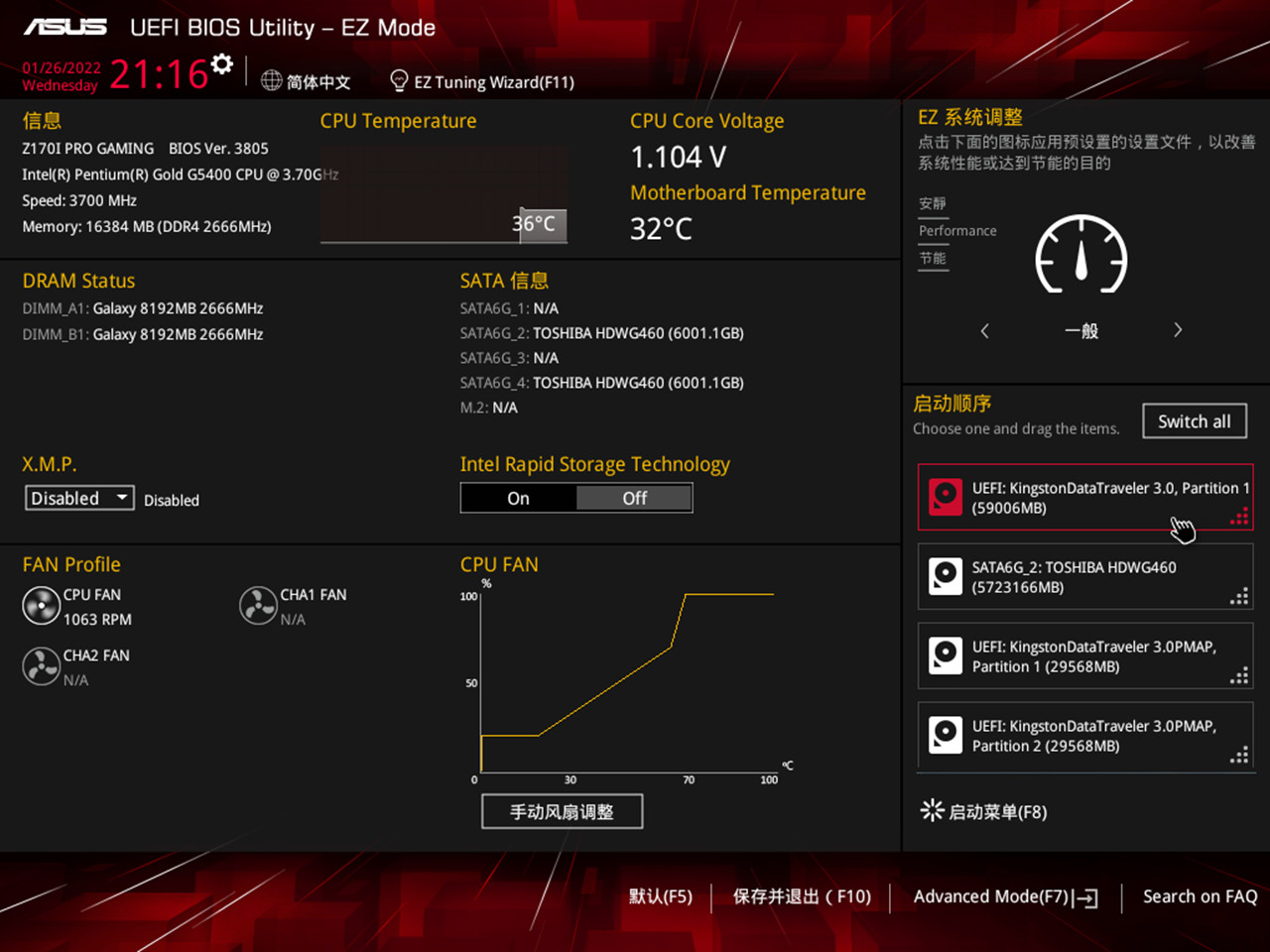Select the 节能 tuning profile
This screenshot has width=1270, height=952.
933,258
